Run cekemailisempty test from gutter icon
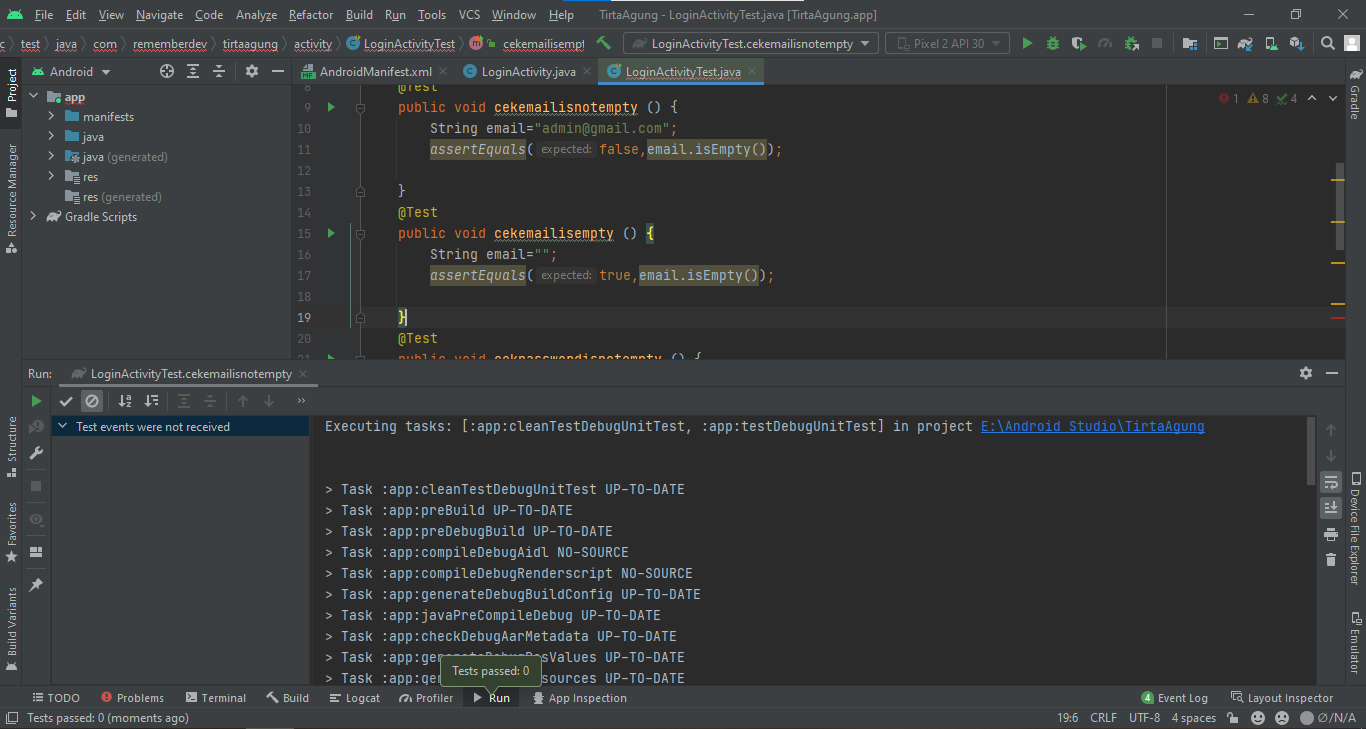This screenshot has height=729, width=1366. (331, 233)
